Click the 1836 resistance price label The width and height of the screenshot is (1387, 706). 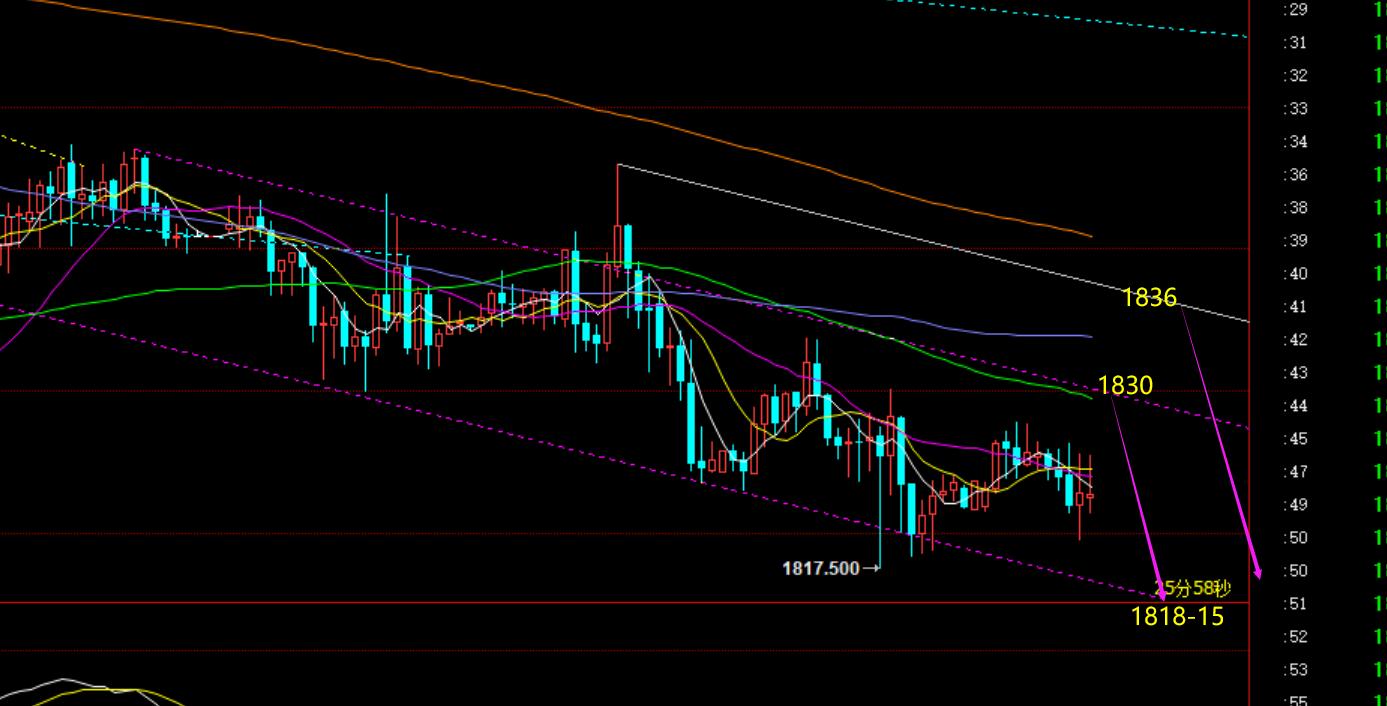1149,297
